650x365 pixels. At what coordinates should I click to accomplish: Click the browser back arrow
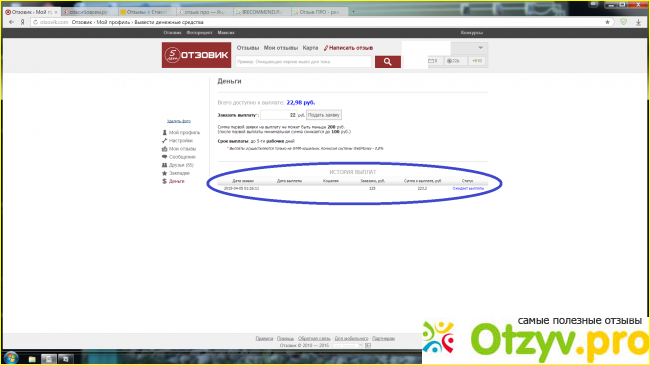[x=11, y=22]
